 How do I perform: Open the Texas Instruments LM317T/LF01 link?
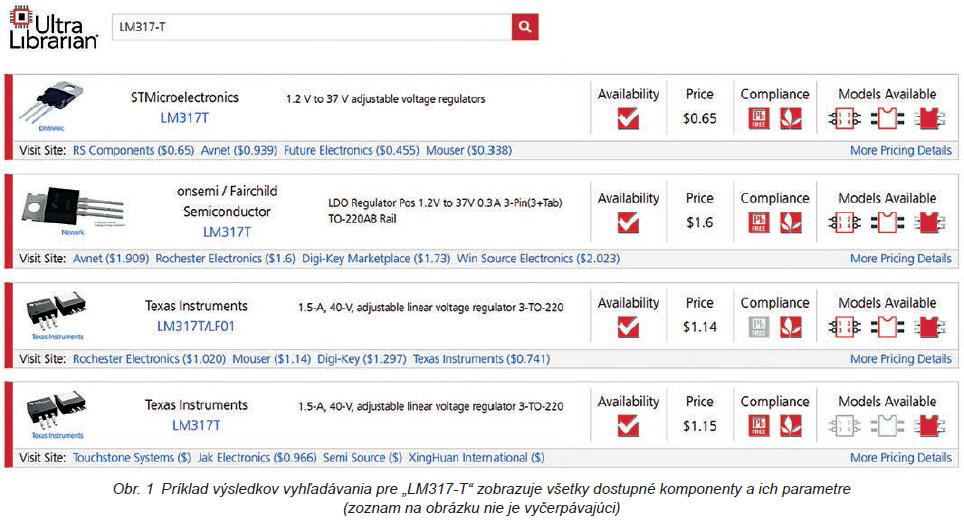(x=196, y=326)
